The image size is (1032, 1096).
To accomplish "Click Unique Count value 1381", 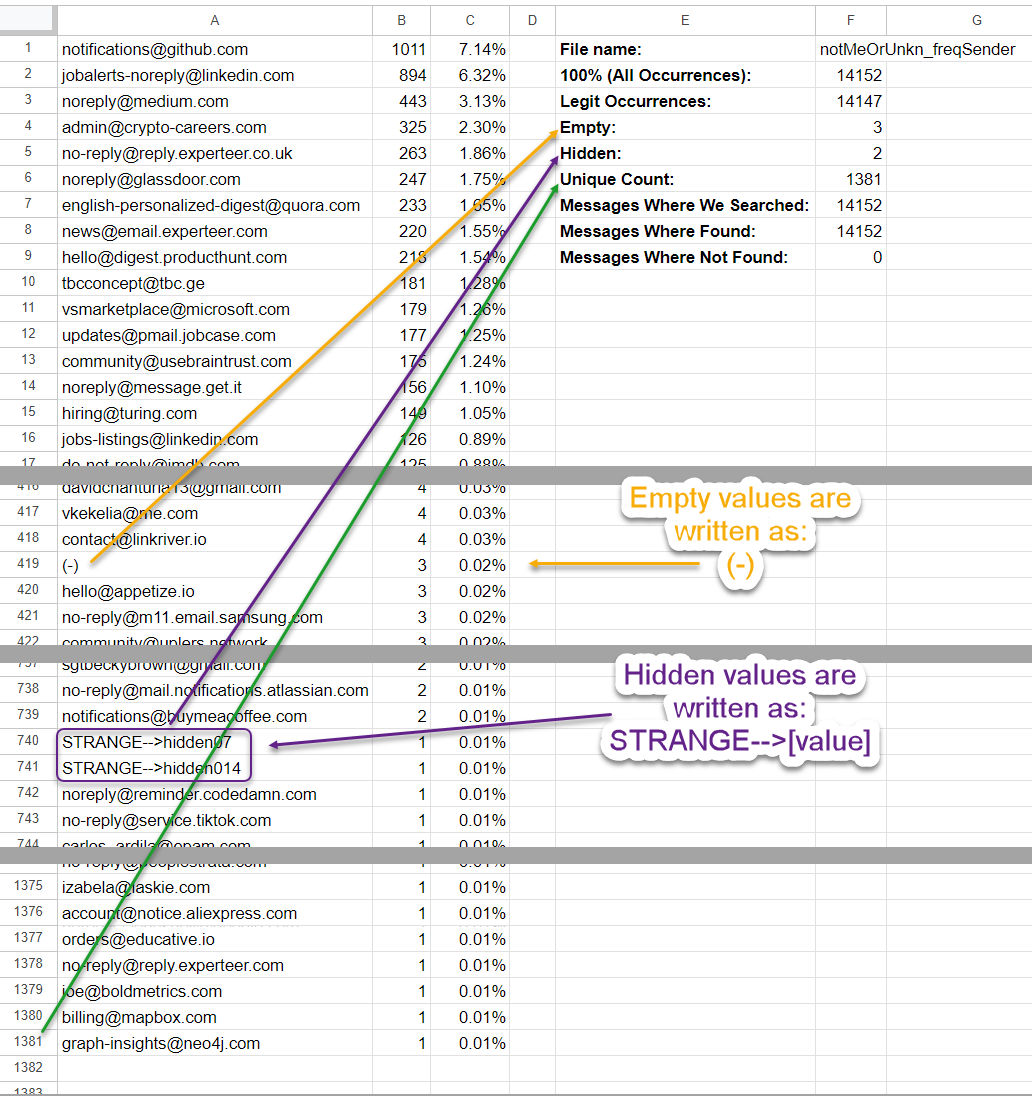I will (x=850, y=179).
